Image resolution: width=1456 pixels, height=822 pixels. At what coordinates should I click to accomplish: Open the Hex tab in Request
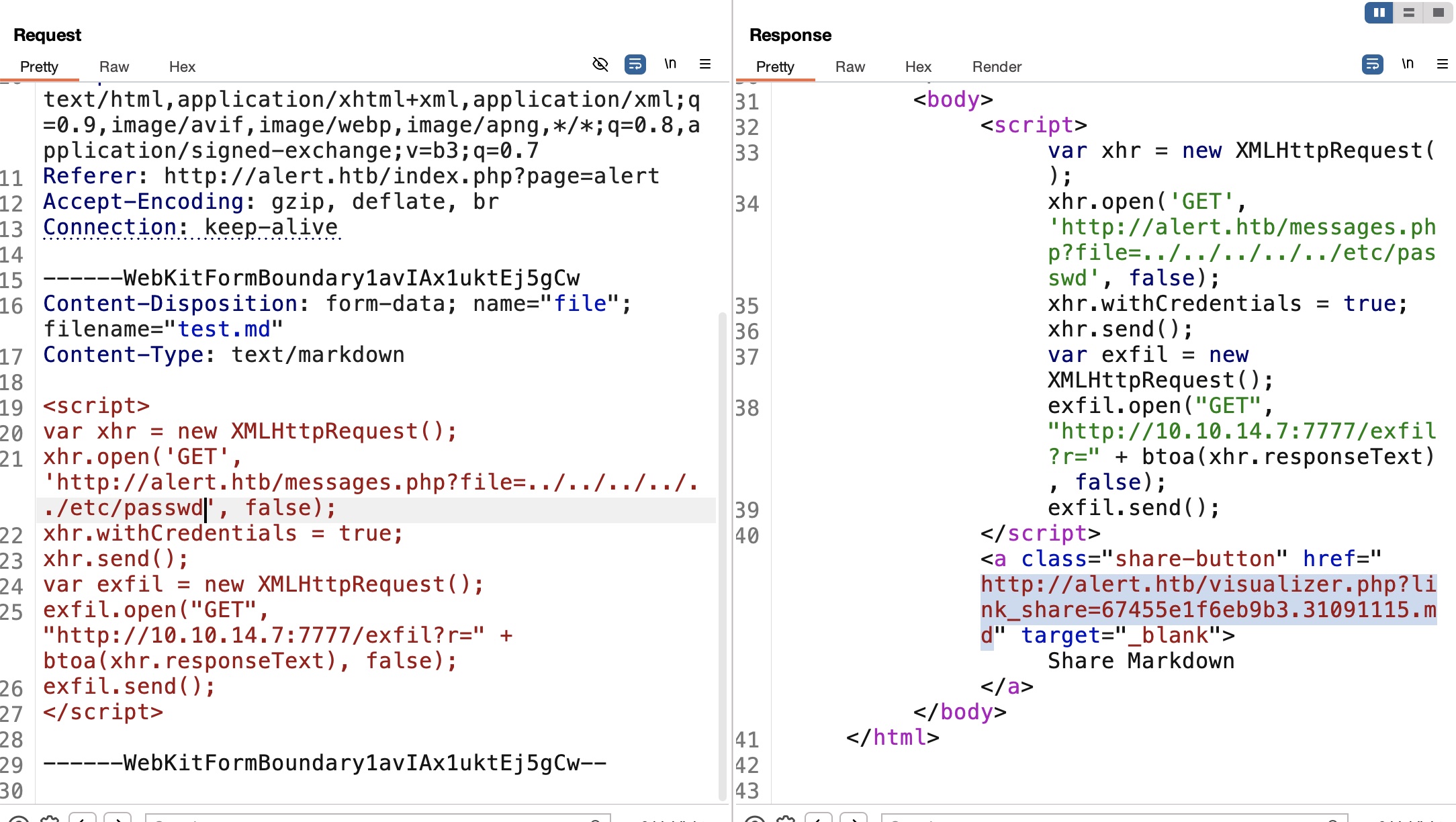182,67
